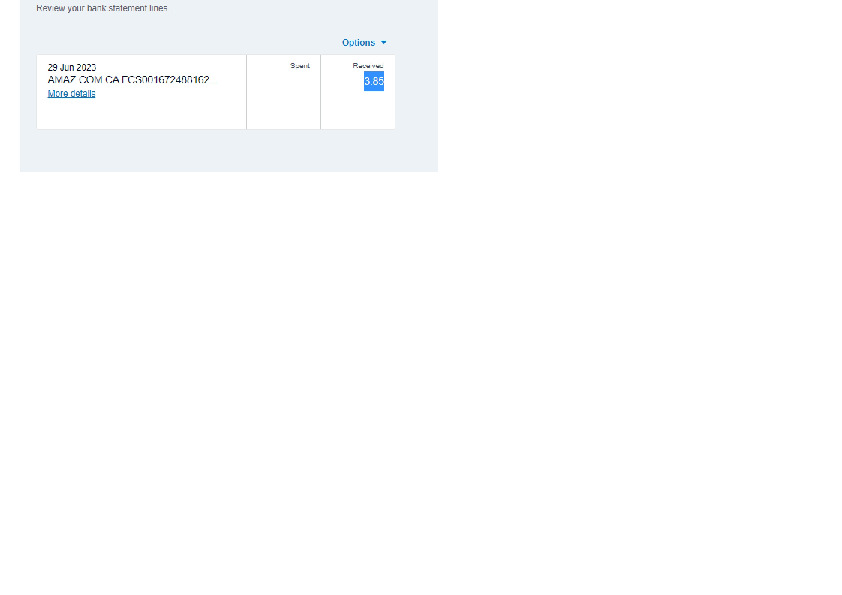Click the white area right of the grey panel
The height and width of the screenshot is (595, 842).
[640, 90]
